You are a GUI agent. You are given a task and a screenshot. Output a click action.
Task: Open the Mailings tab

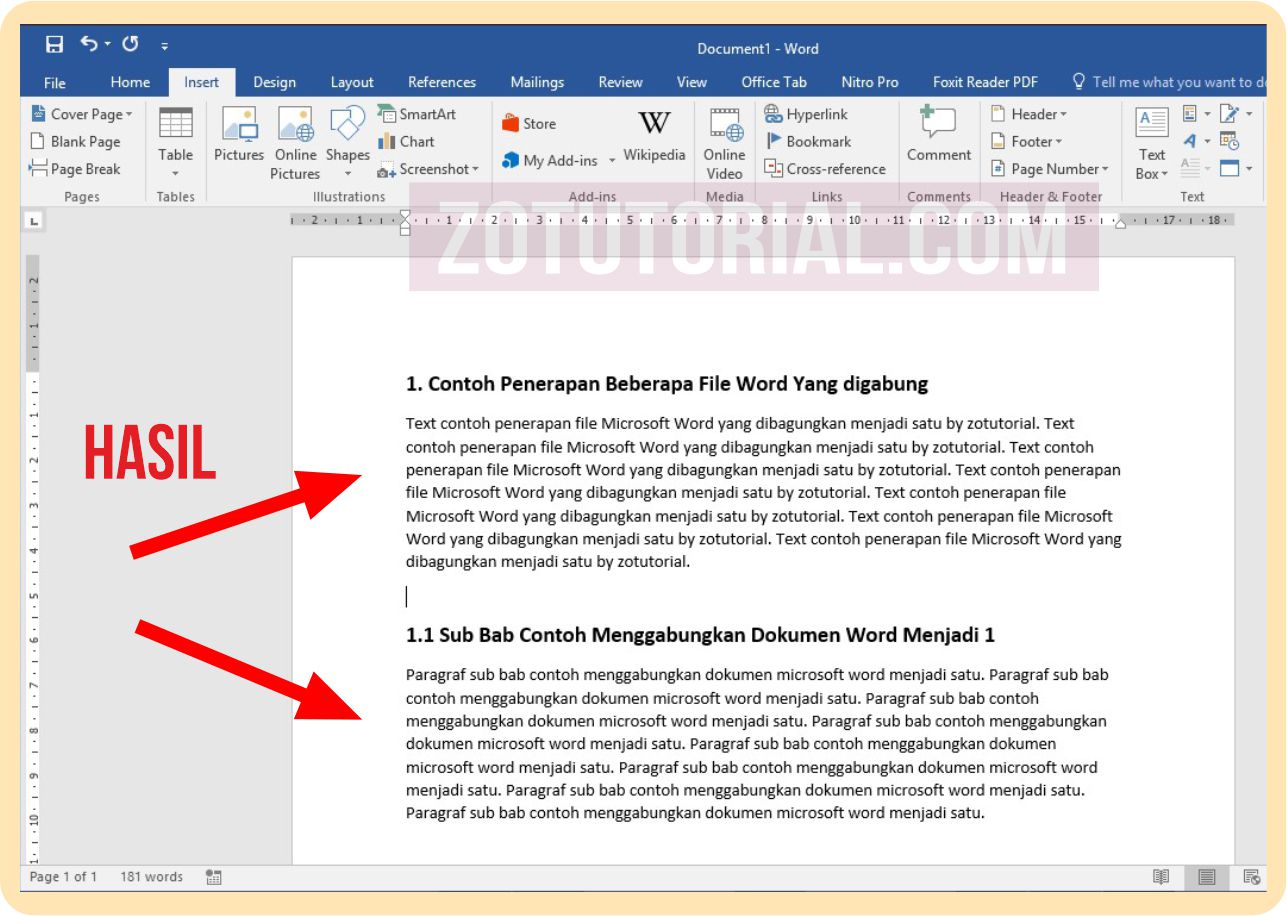coord(537,82)
